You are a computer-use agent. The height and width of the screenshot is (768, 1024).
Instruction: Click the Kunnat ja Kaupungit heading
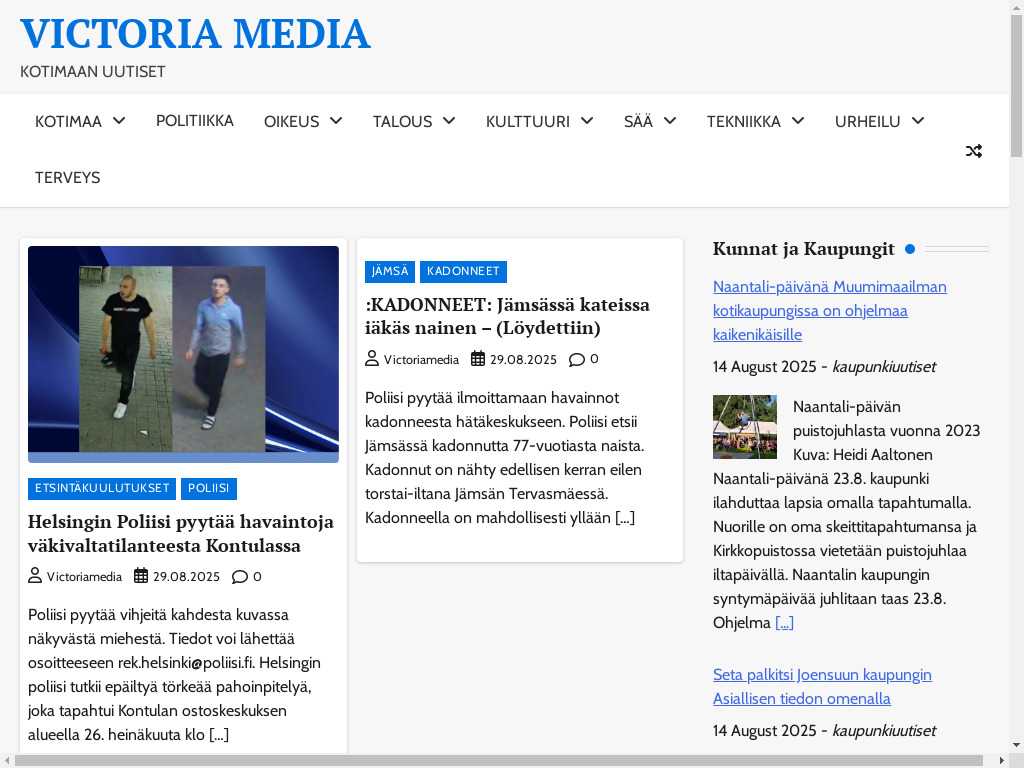pos(803,249)
